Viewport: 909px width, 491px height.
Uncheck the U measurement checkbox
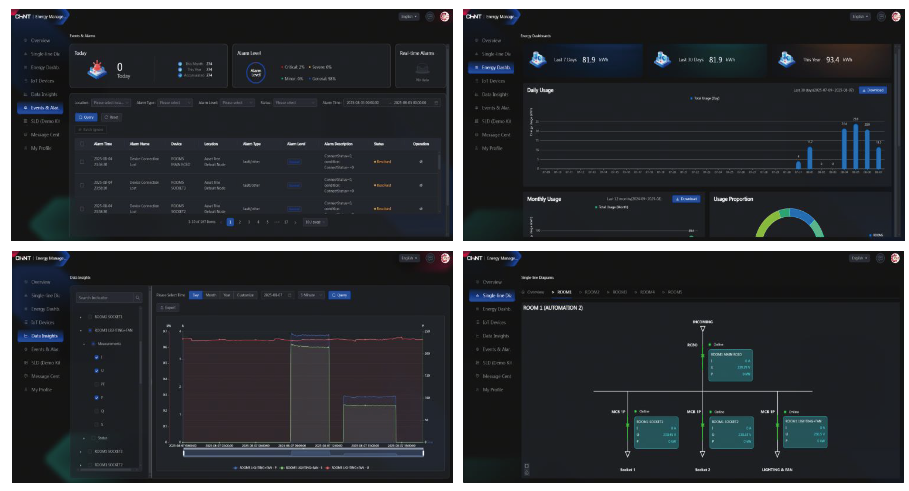[97, 370]
